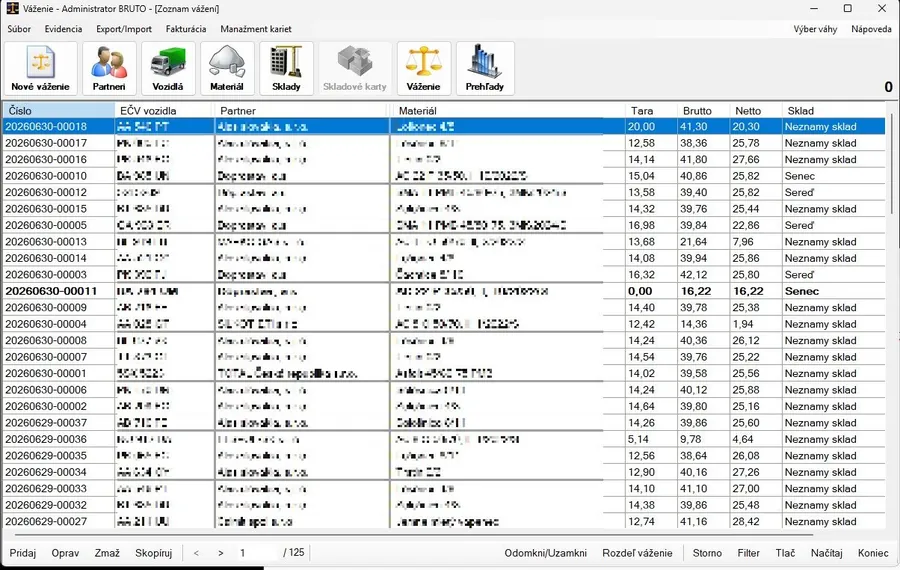The height and width of the screenshot is (570, 900).
Task: Select row 20260630-00010
Action: tap(444, 176)
